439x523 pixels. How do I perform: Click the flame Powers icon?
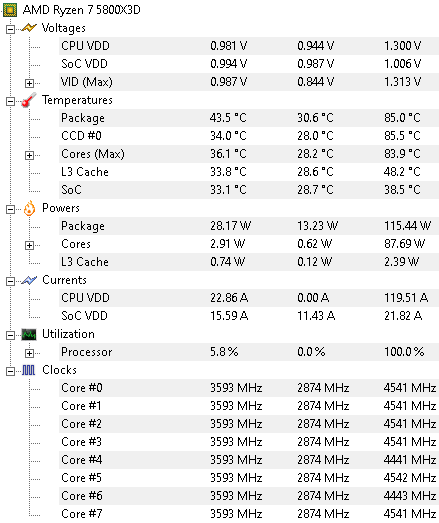pos(29,208)
